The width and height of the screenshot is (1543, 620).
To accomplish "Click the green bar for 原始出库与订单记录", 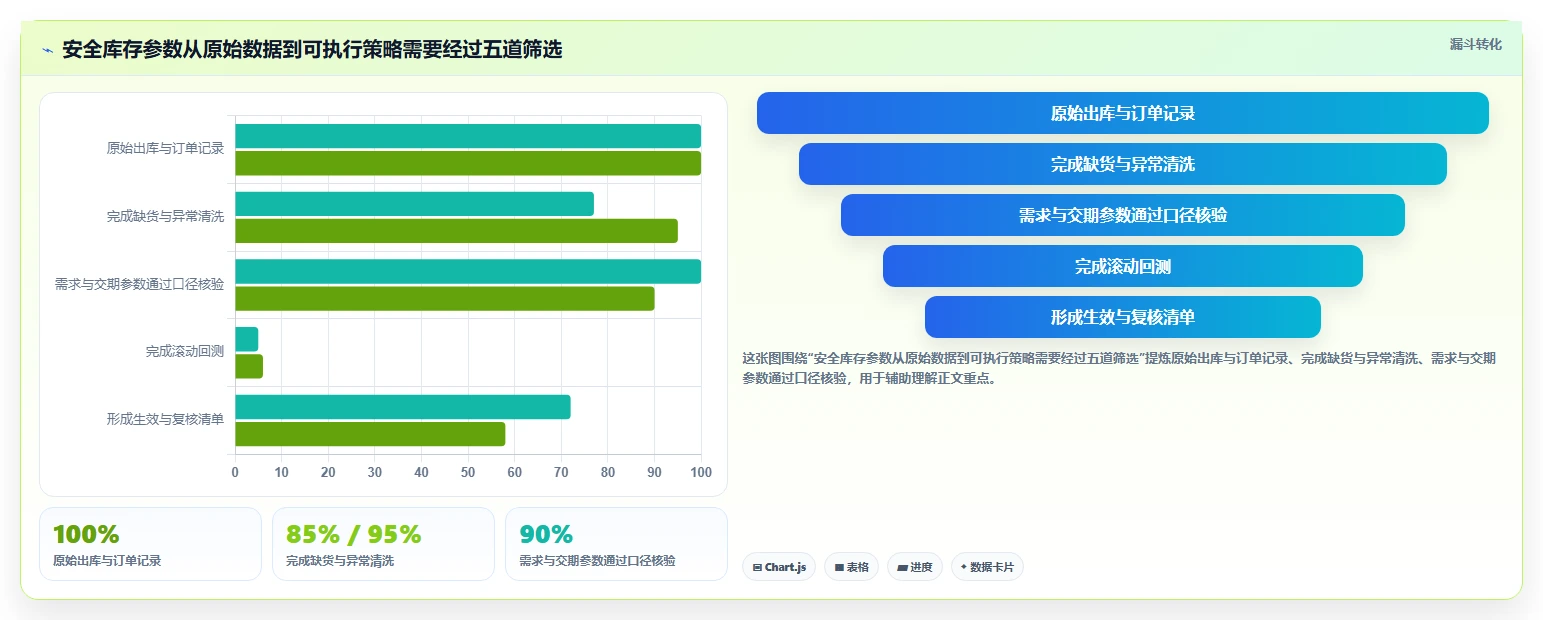I will pyautogui.click(x=468, y=163).
